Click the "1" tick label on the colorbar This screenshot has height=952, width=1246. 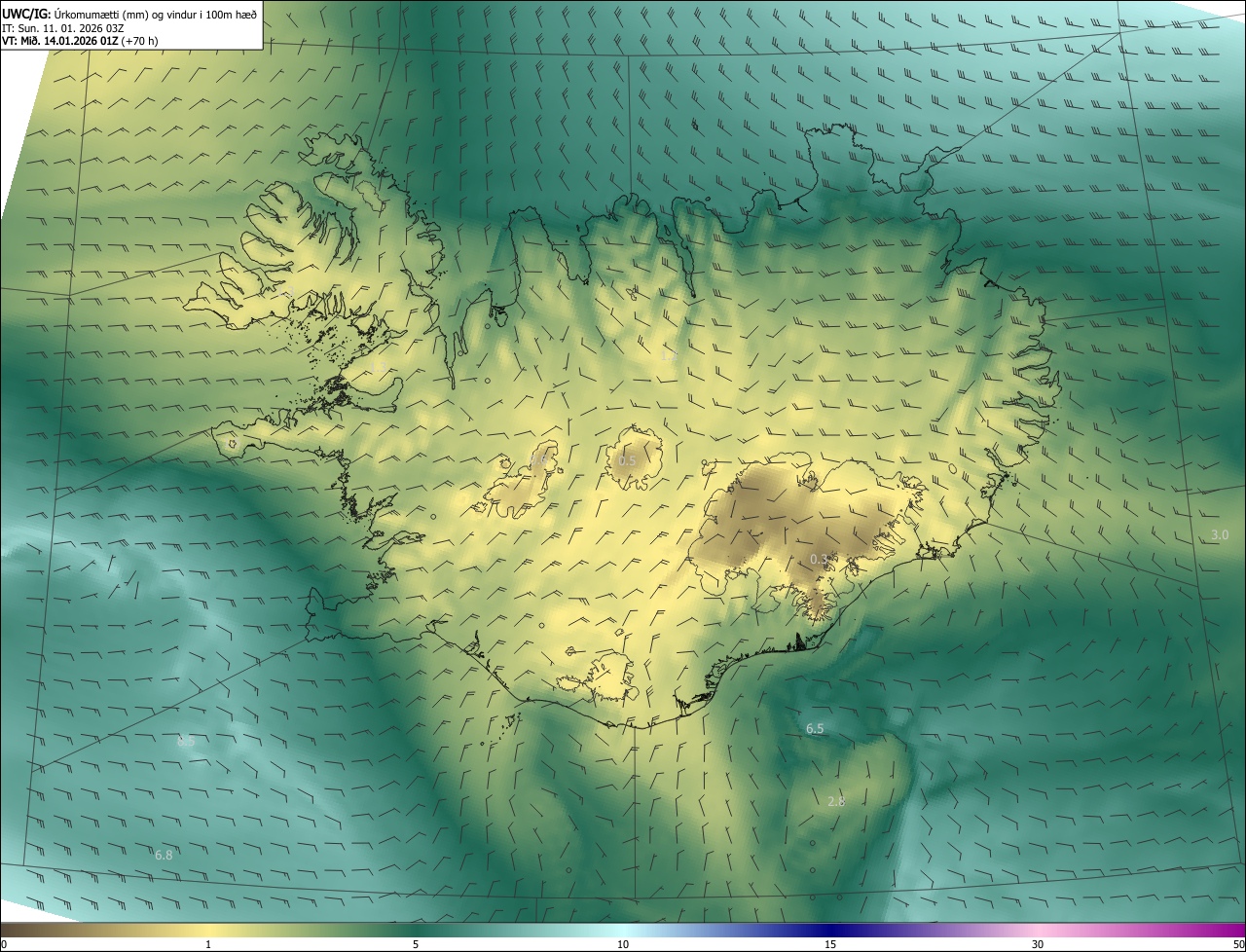208,944
